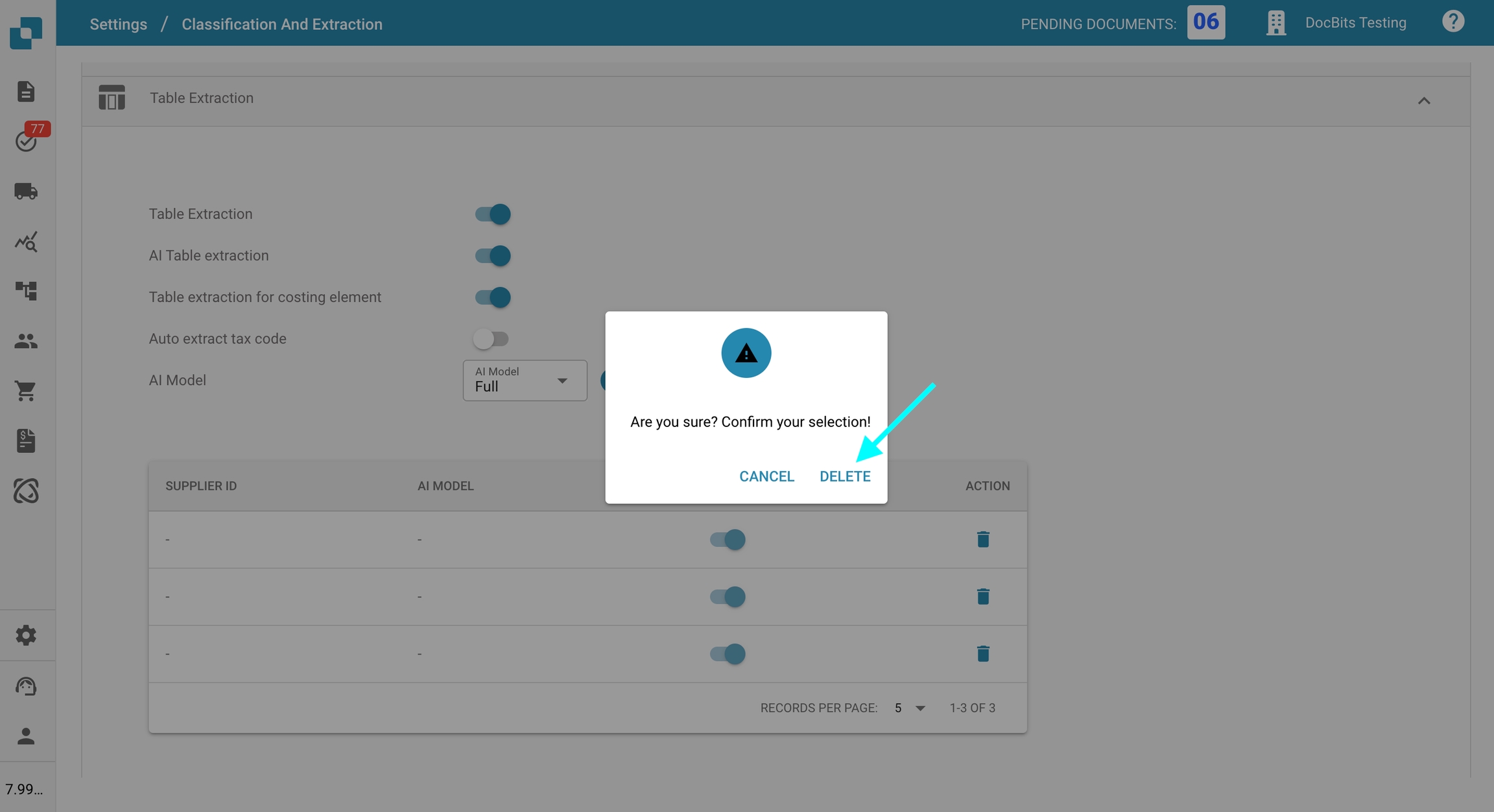
Task: Open the AI Model Full dropdown
Action: click(x=524, y=380)
